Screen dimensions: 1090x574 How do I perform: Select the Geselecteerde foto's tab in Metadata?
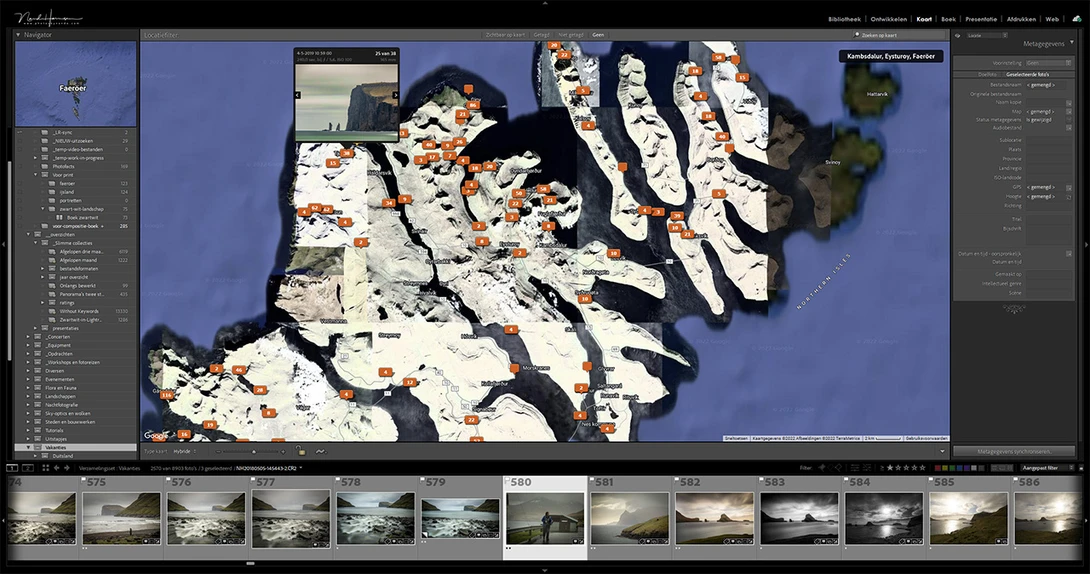click(1027, 74)
